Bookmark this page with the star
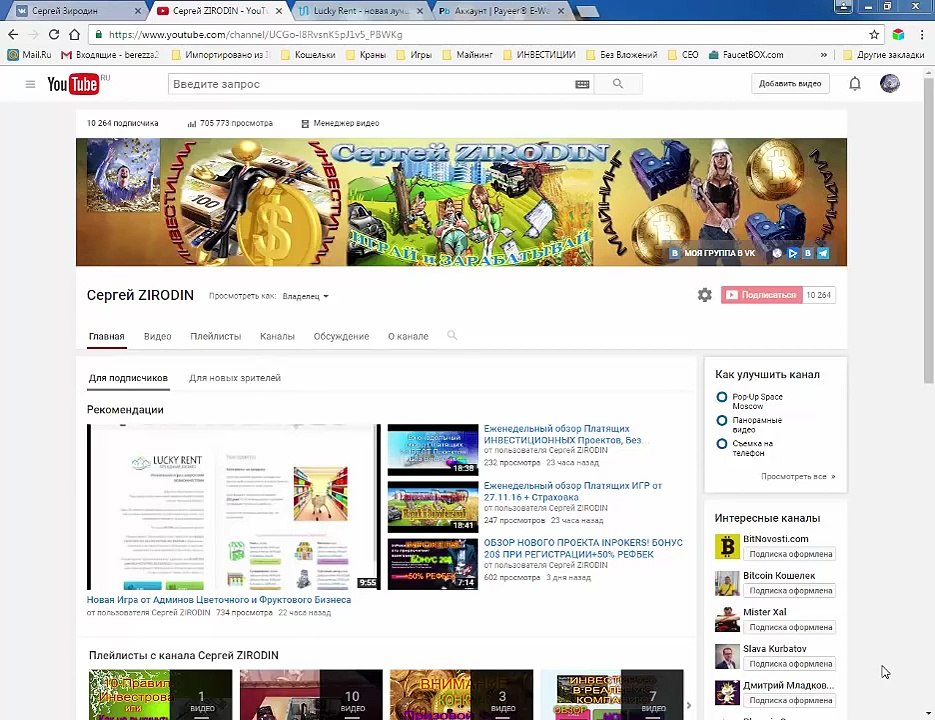 pos(874,35)
